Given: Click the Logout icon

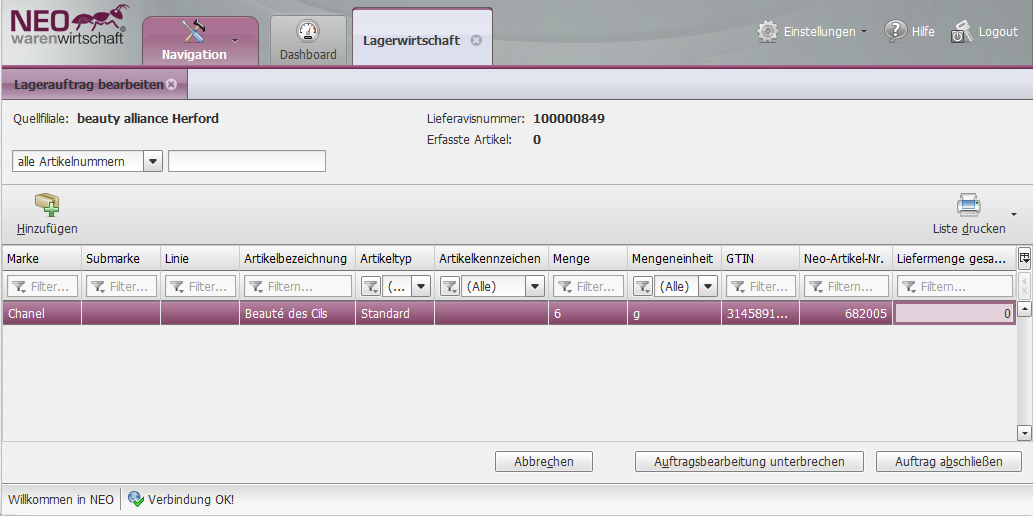Looking at the screenshot, I should tap(961, 32).
